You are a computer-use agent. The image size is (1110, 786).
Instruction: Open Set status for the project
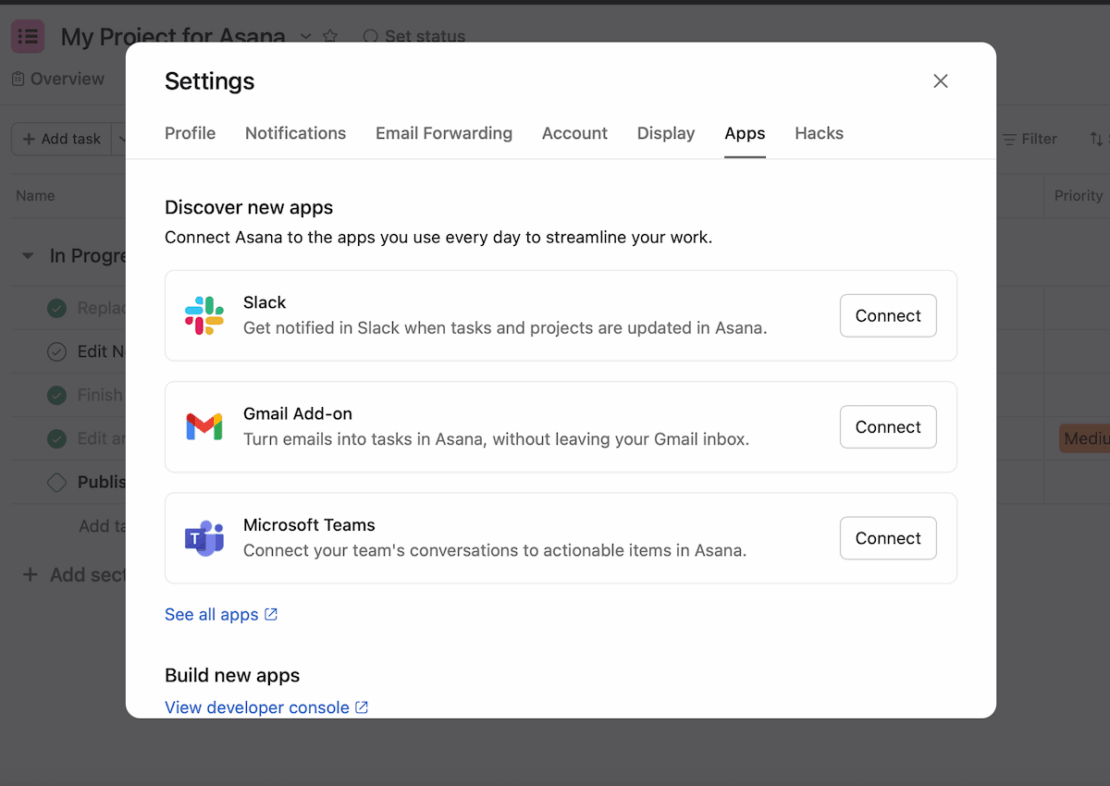tap(413, 36)
